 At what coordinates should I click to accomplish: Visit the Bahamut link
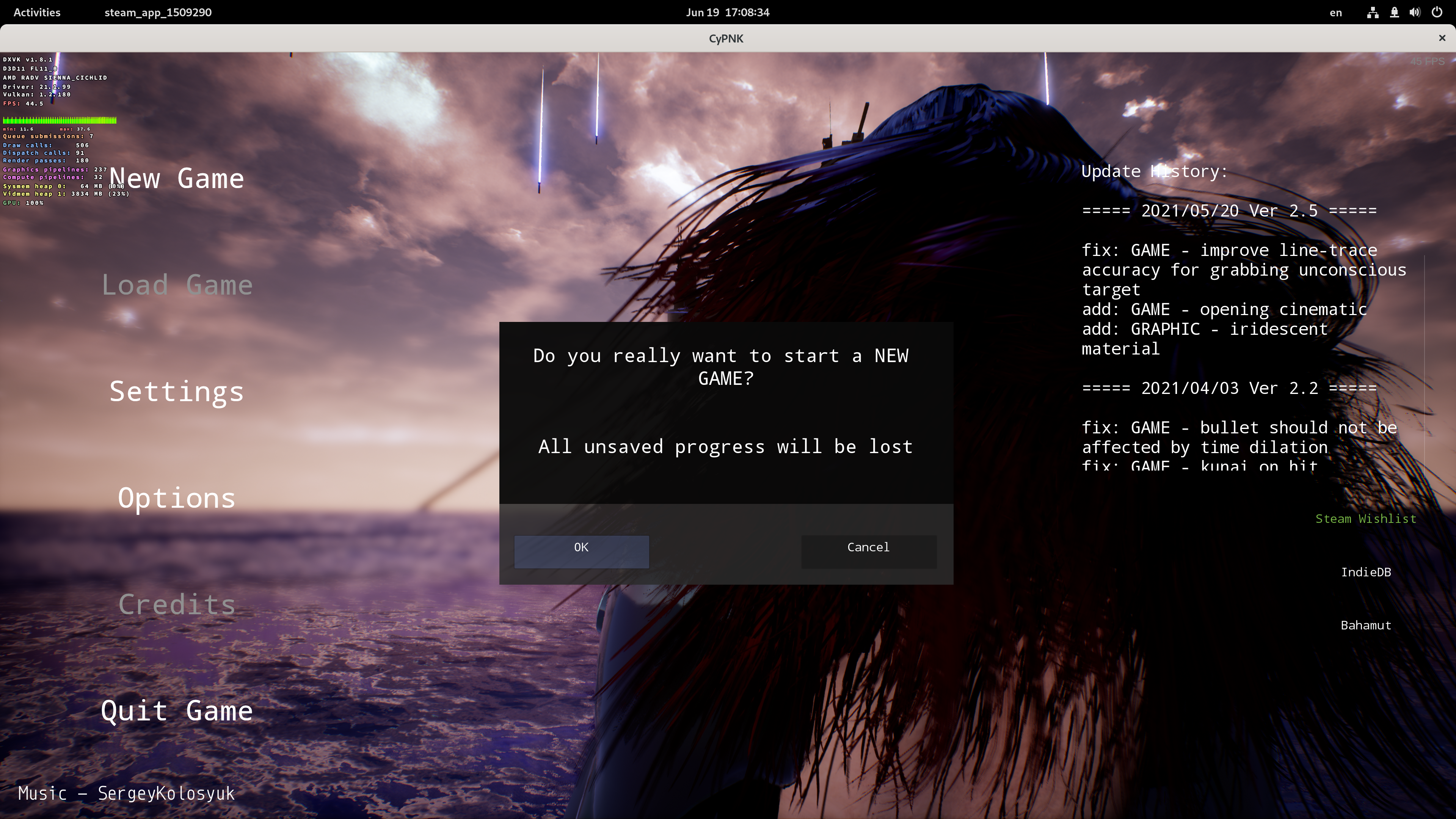[1365, 625]
